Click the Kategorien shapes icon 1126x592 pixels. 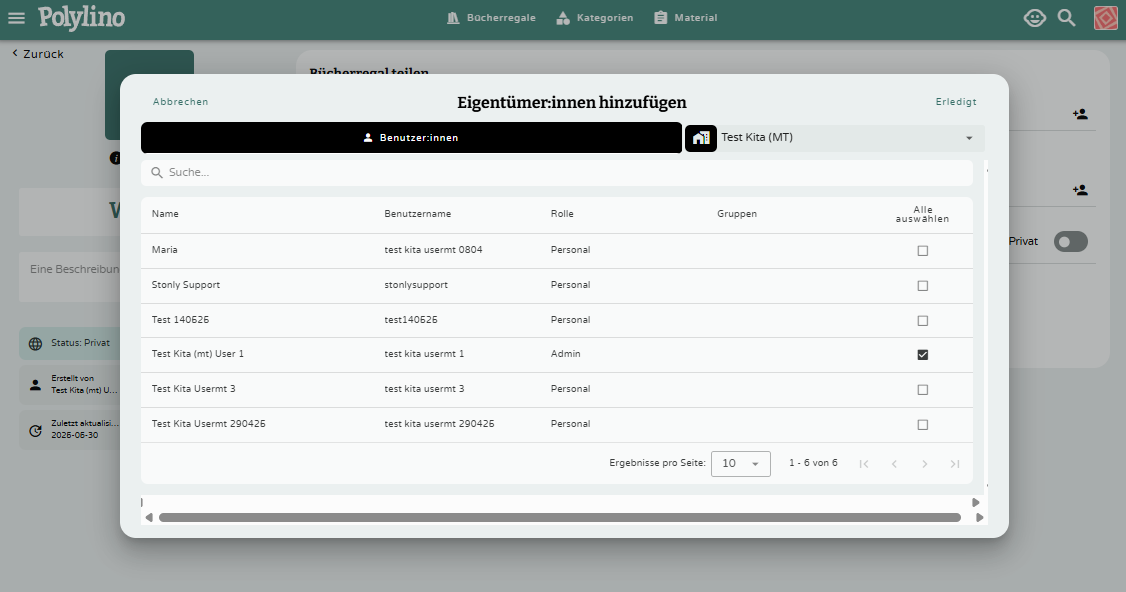point(563,18)
